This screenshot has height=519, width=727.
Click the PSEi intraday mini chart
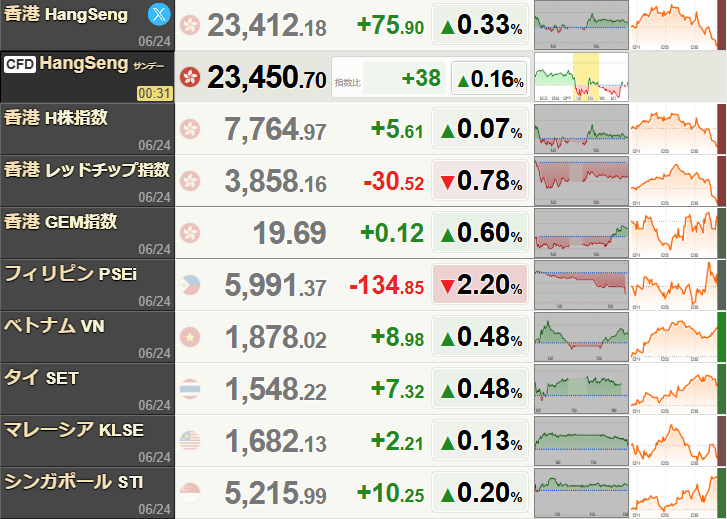point(581,285)
